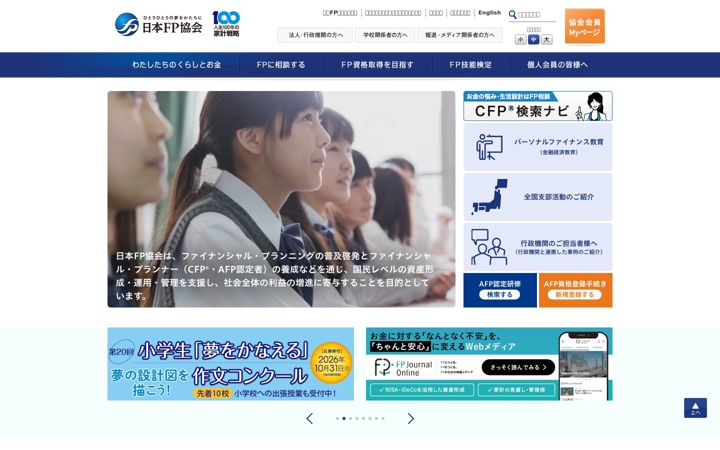Click the consultation people icon for 行政機関
Image resolution: width=720 pixels, height=450 pixels.
[x=489, y=247]
